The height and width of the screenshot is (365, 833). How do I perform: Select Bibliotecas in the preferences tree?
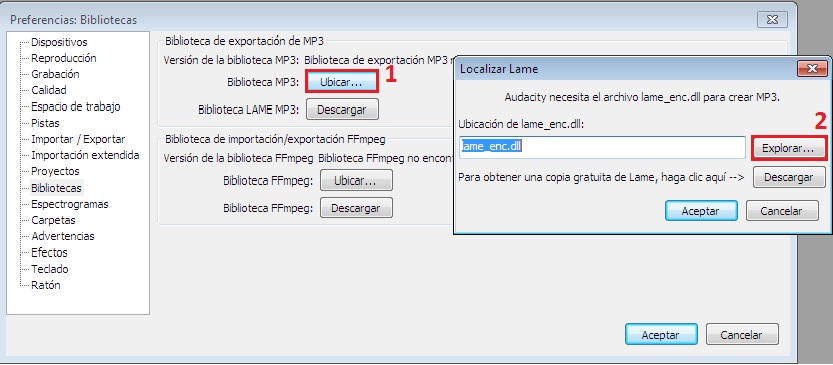[56, 188]
